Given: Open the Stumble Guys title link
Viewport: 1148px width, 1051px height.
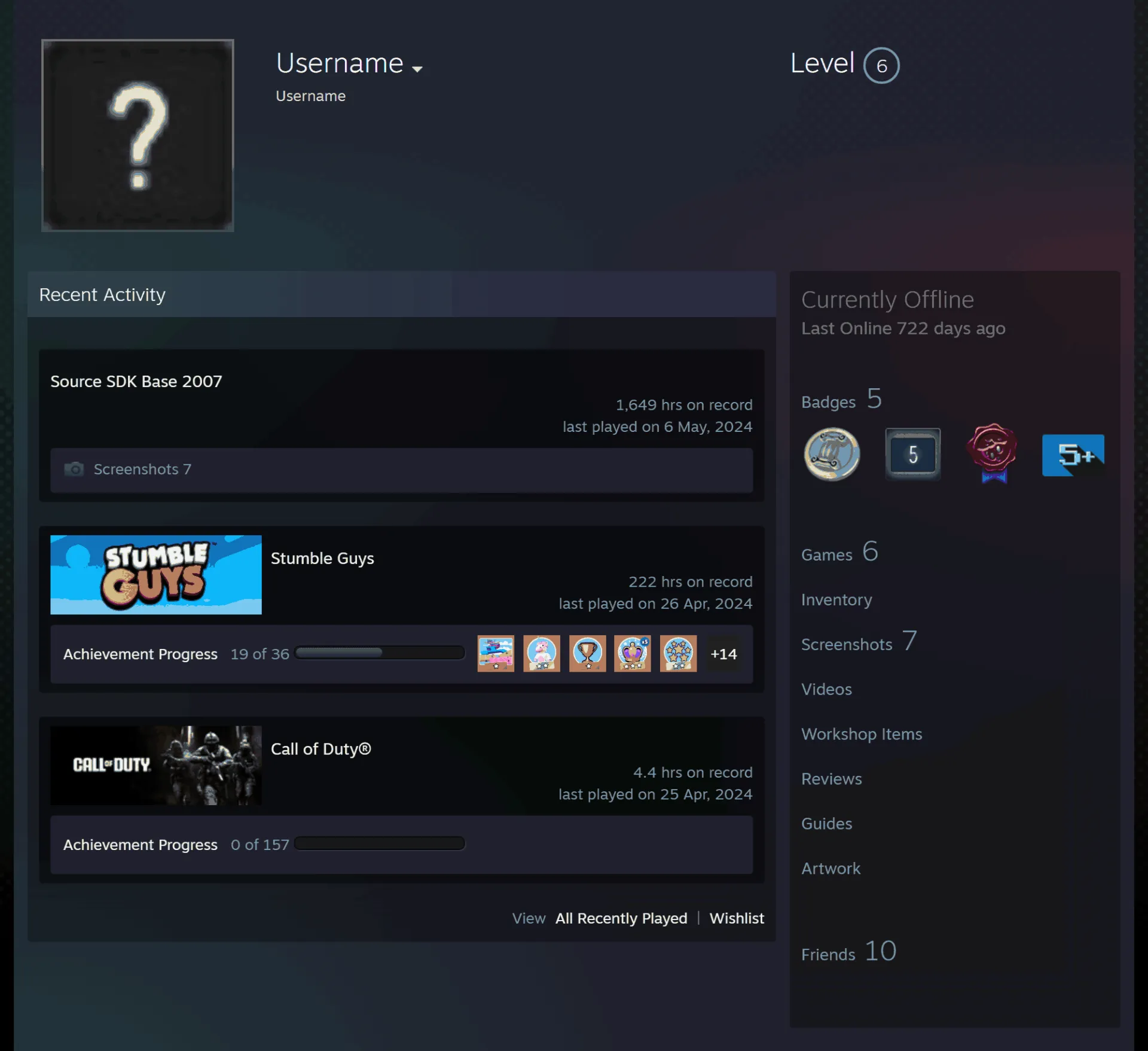Looking at the screenshot, I should tap(322, 558).
